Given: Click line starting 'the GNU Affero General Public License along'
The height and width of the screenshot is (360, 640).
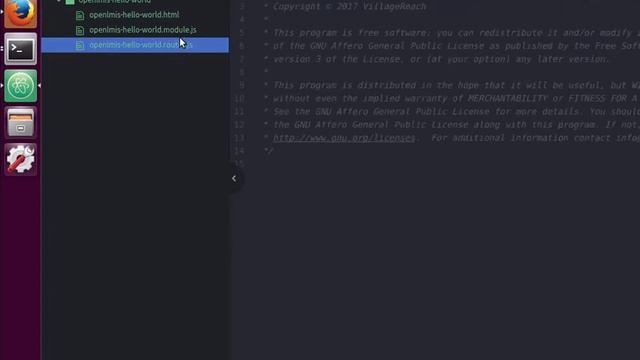Looking at the screenshot, I should (451, 124).
